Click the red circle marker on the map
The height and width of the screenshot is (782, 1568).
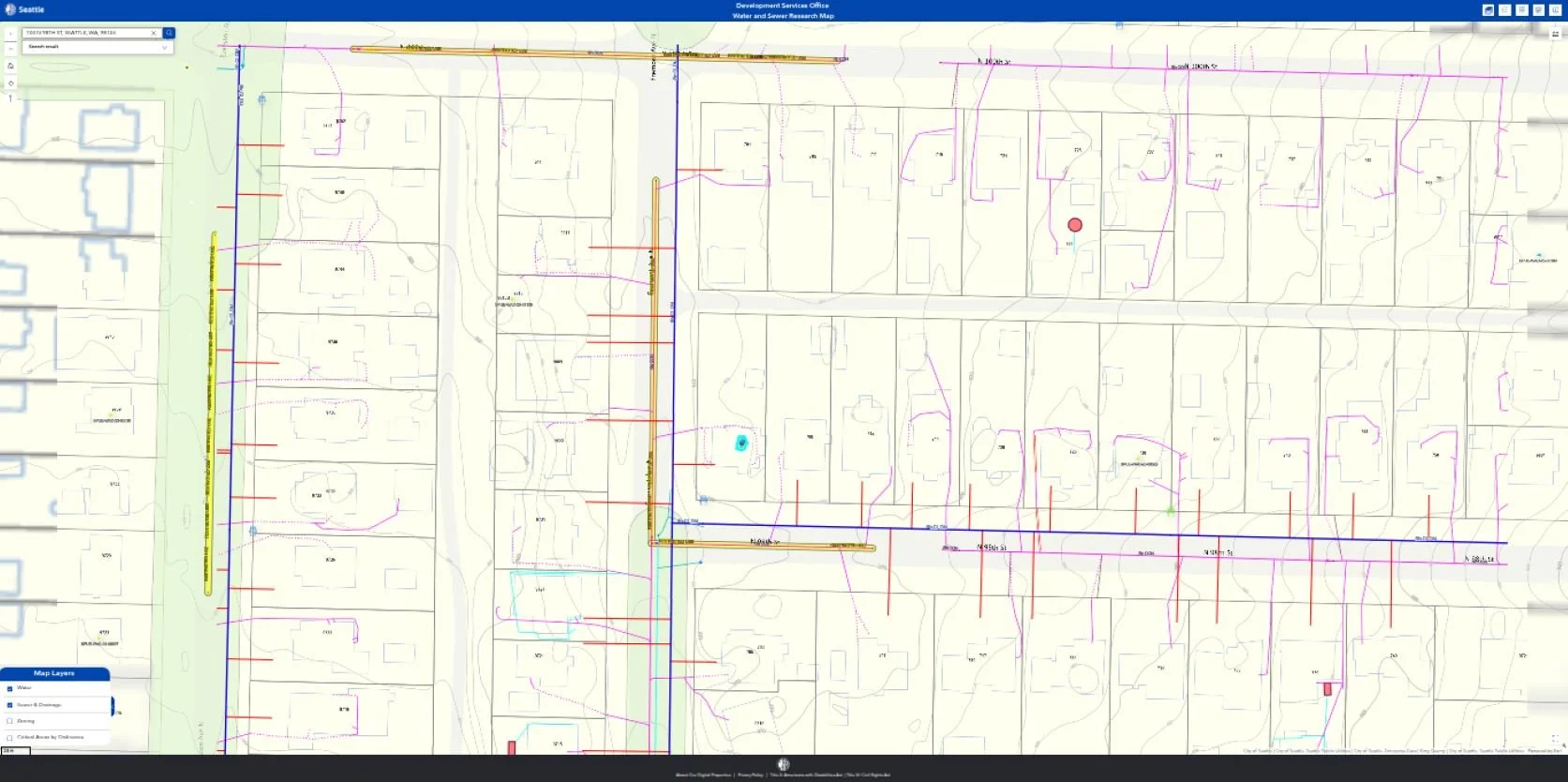(x=1075, y=225)
